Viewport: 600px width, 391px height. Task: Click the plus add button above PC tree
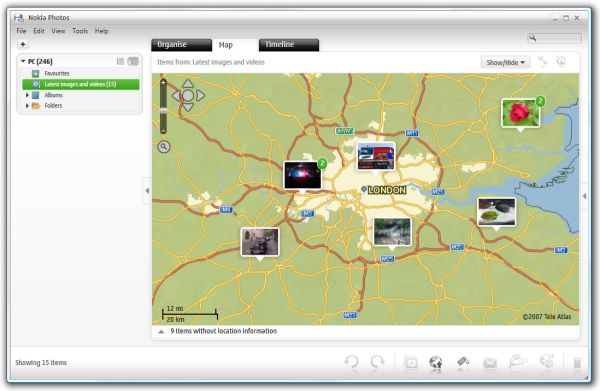coord(23,44)
